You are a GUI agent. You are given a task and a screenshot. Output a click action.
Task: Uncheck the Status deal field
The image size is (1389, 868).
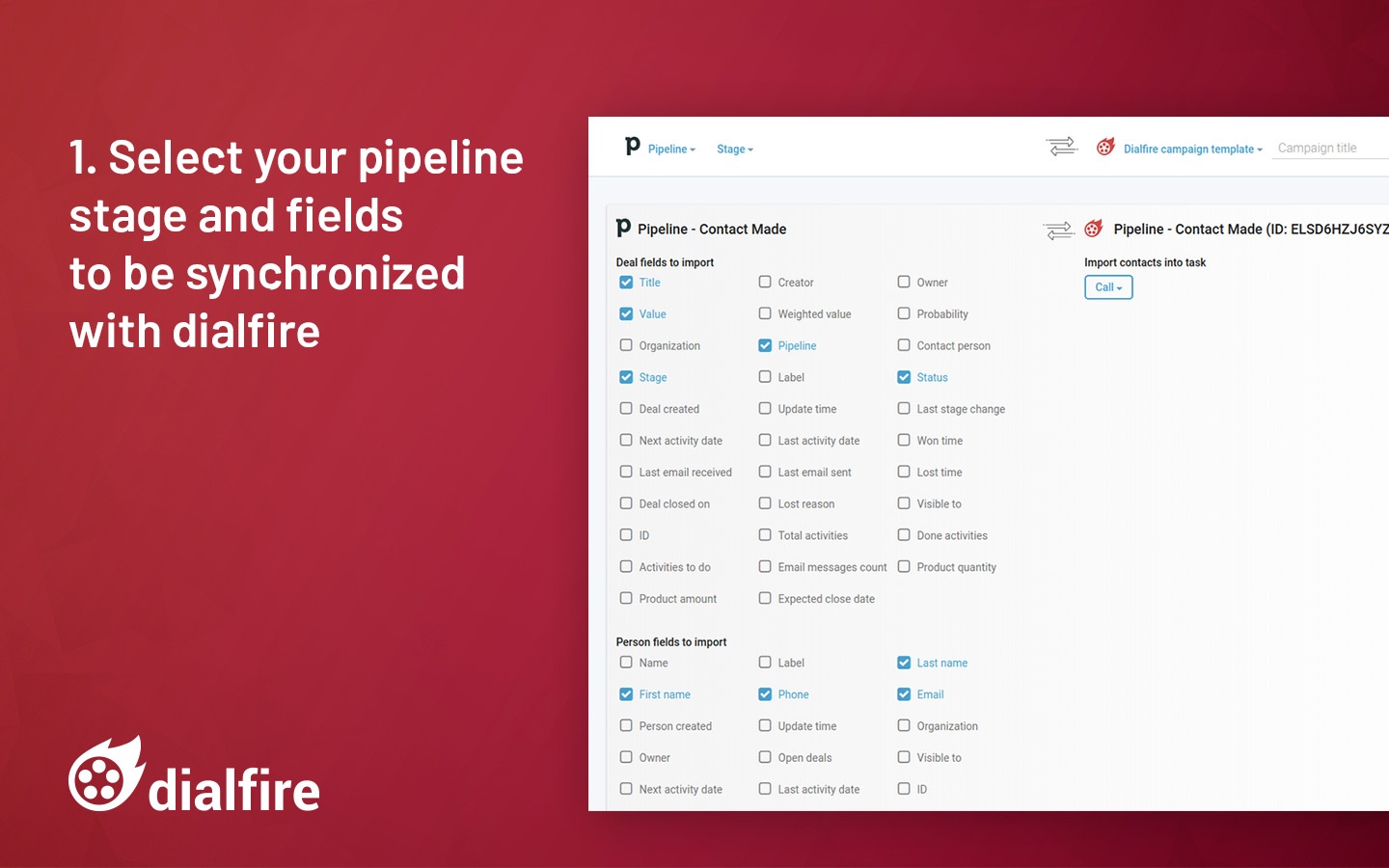pos(904,377)
